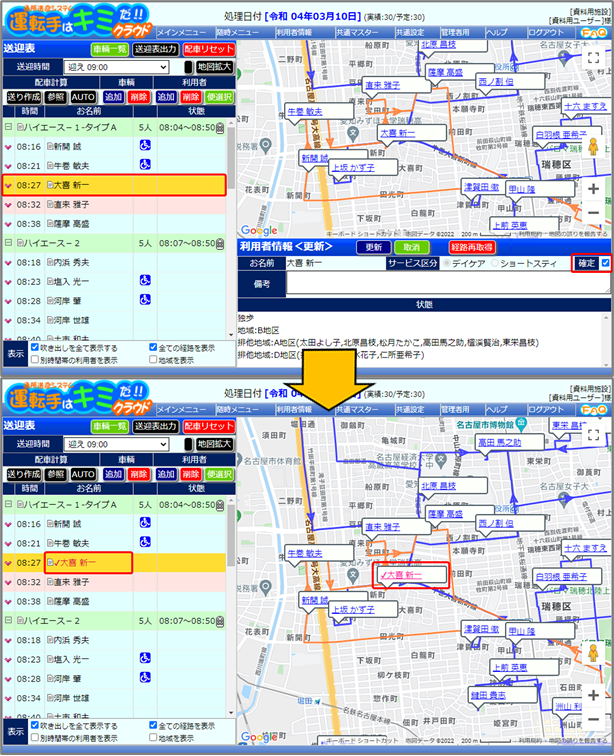Click wheelchair icon for 牛巻 敏夫 in upper list
The width and height of the screenshot is (614, 756).
tap(145, 164)
